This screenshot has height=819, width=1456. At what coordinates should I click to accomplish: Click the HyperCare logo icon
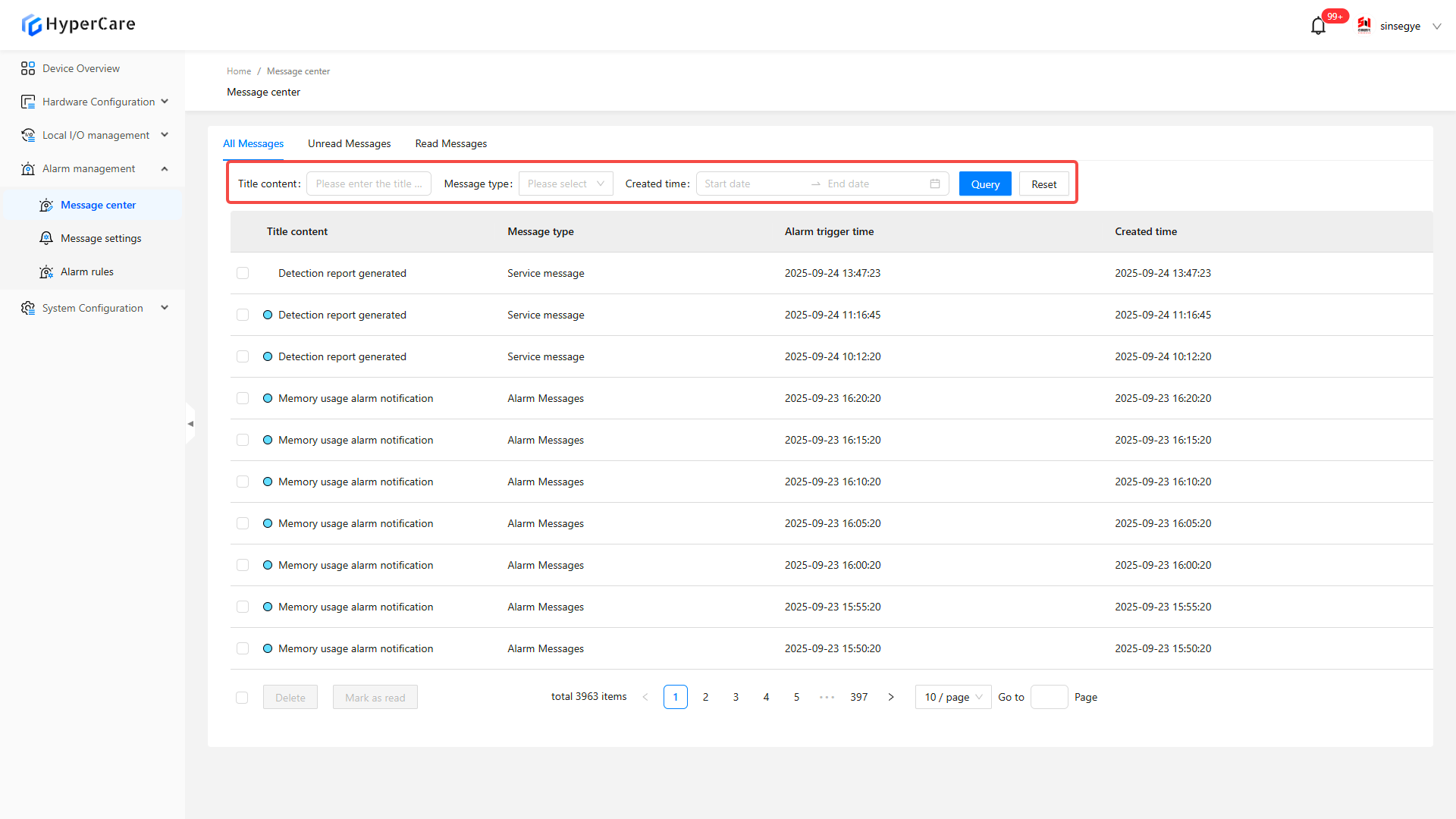32,25
